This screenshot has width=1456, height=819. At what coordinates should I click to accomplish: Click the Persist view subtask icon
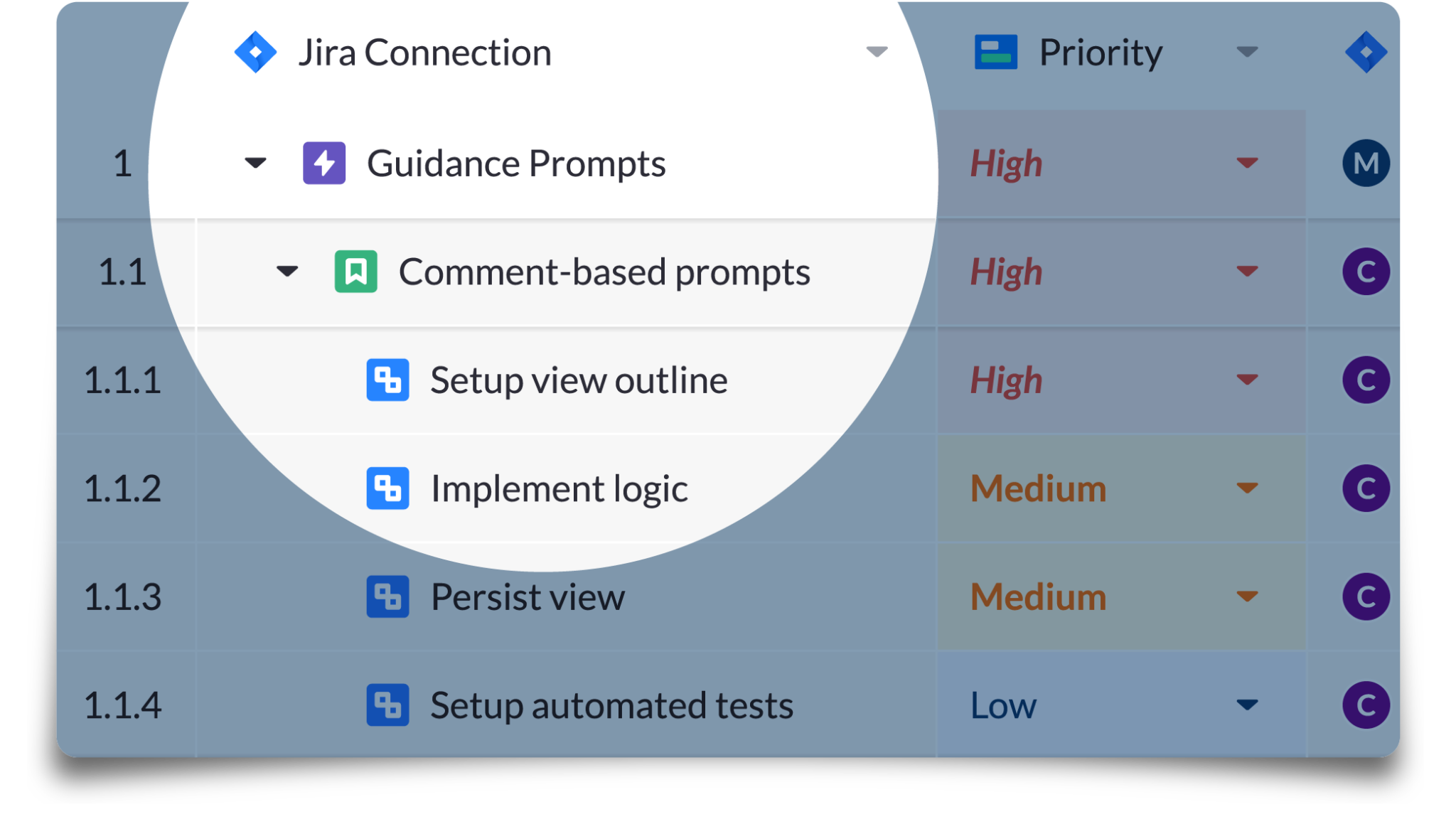(x=388, y=596)
